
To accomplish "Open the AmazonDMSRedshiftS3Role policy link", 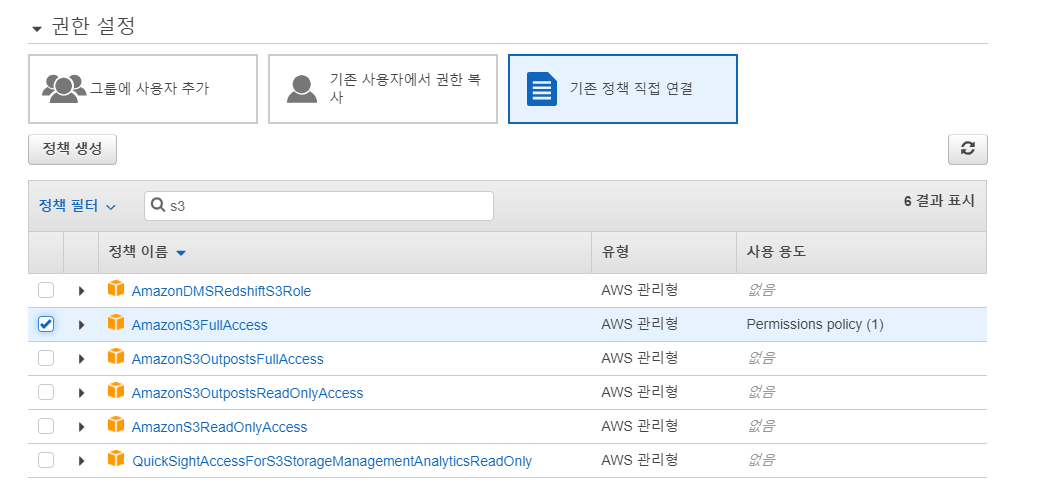I will [x=221, y=292].
